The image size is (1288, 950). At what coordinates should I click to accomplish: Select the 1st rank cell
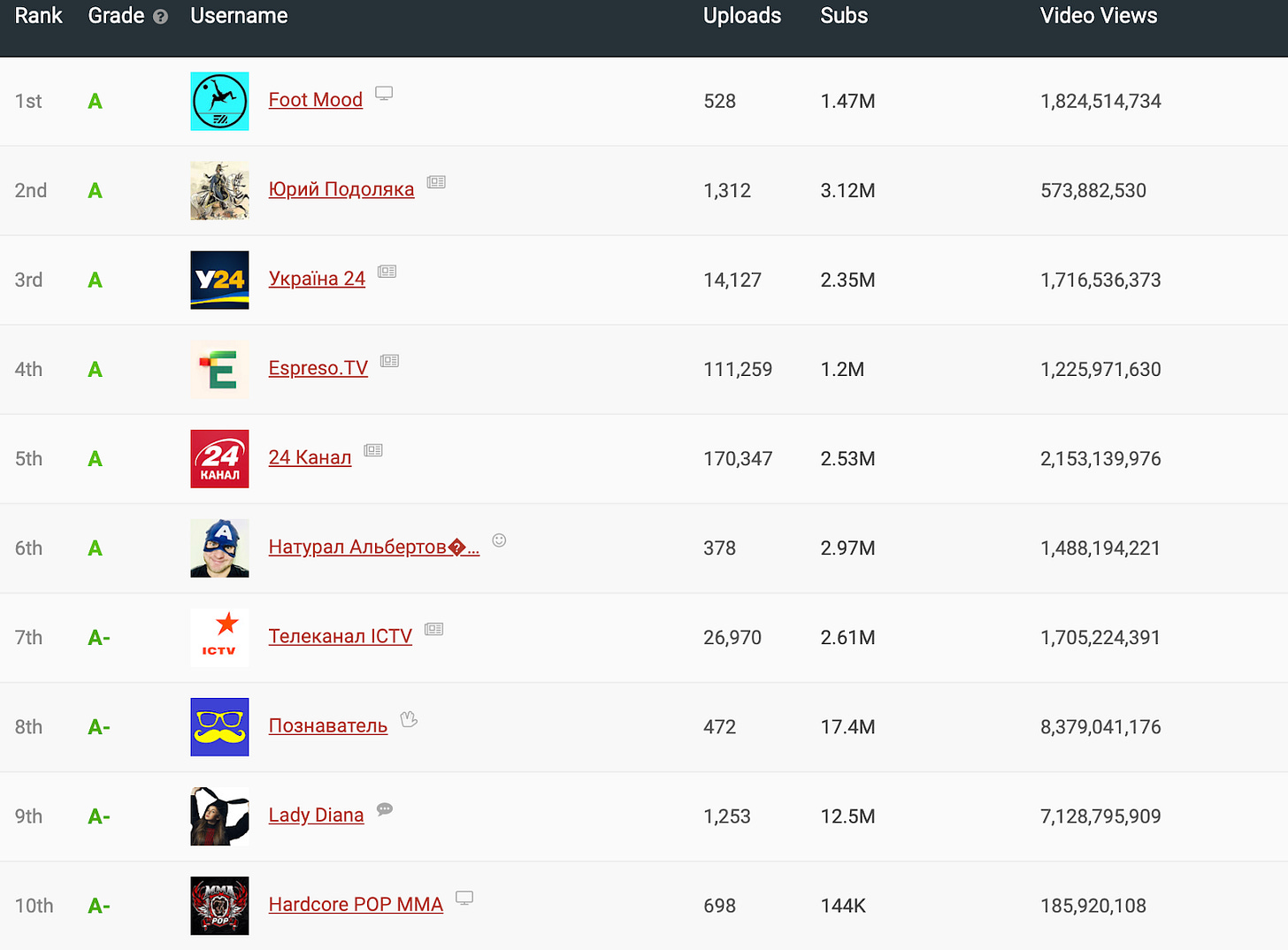(28, 102)
